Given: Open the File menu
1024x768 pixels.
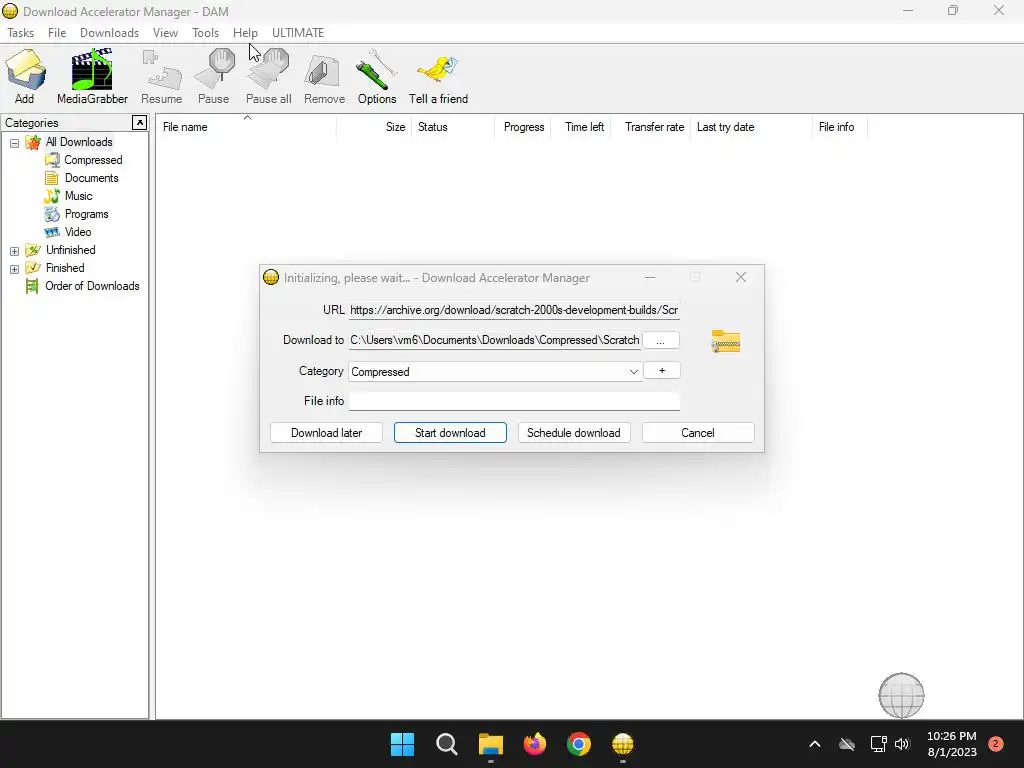Looking at the screenshot, I should [x=57, y=33].
